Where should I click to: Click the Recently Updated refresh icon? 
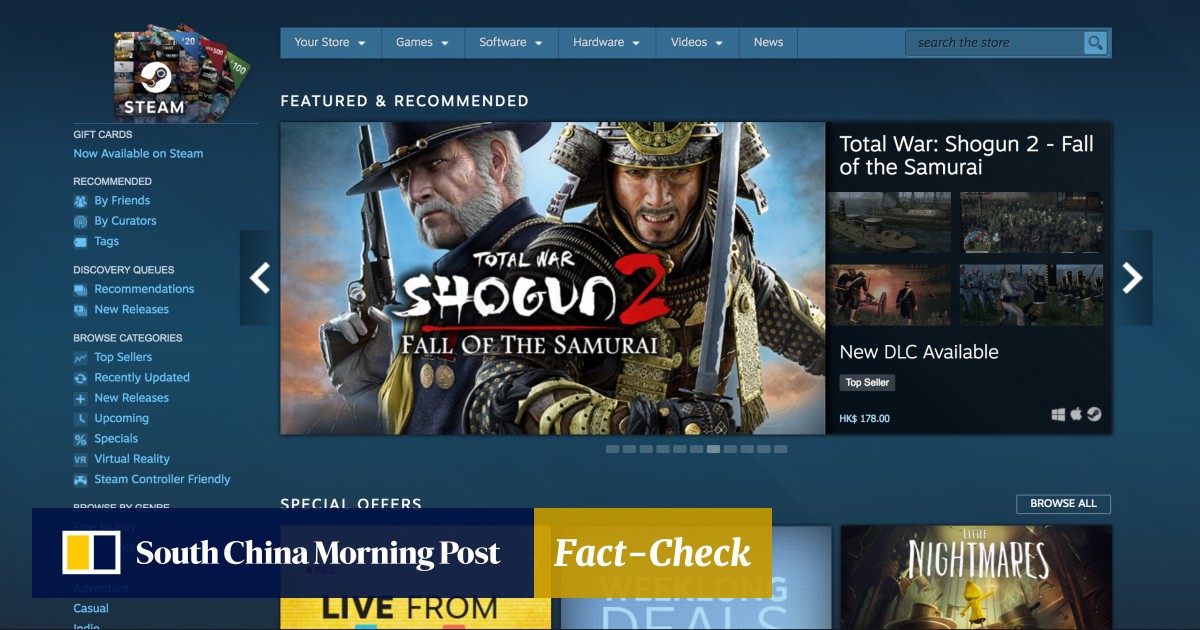(81, 378)
